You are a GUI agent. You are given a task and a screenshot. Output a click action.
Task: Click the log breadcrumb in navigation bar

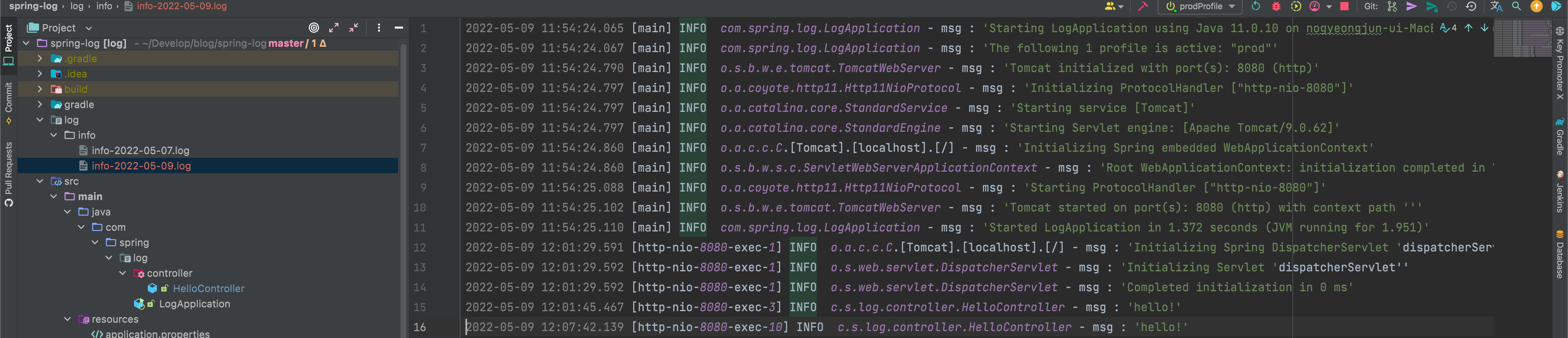click(x=77, y=6)
